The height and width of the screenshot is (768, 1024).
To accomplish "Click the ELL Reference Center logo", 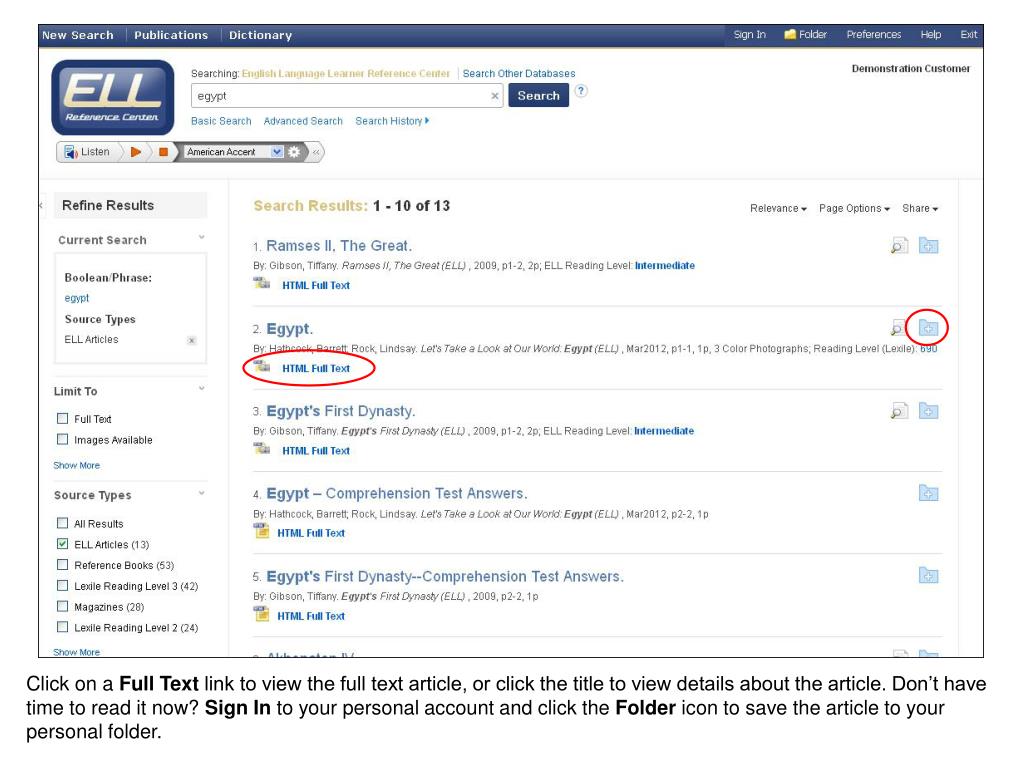I will (x=113, y=97).
